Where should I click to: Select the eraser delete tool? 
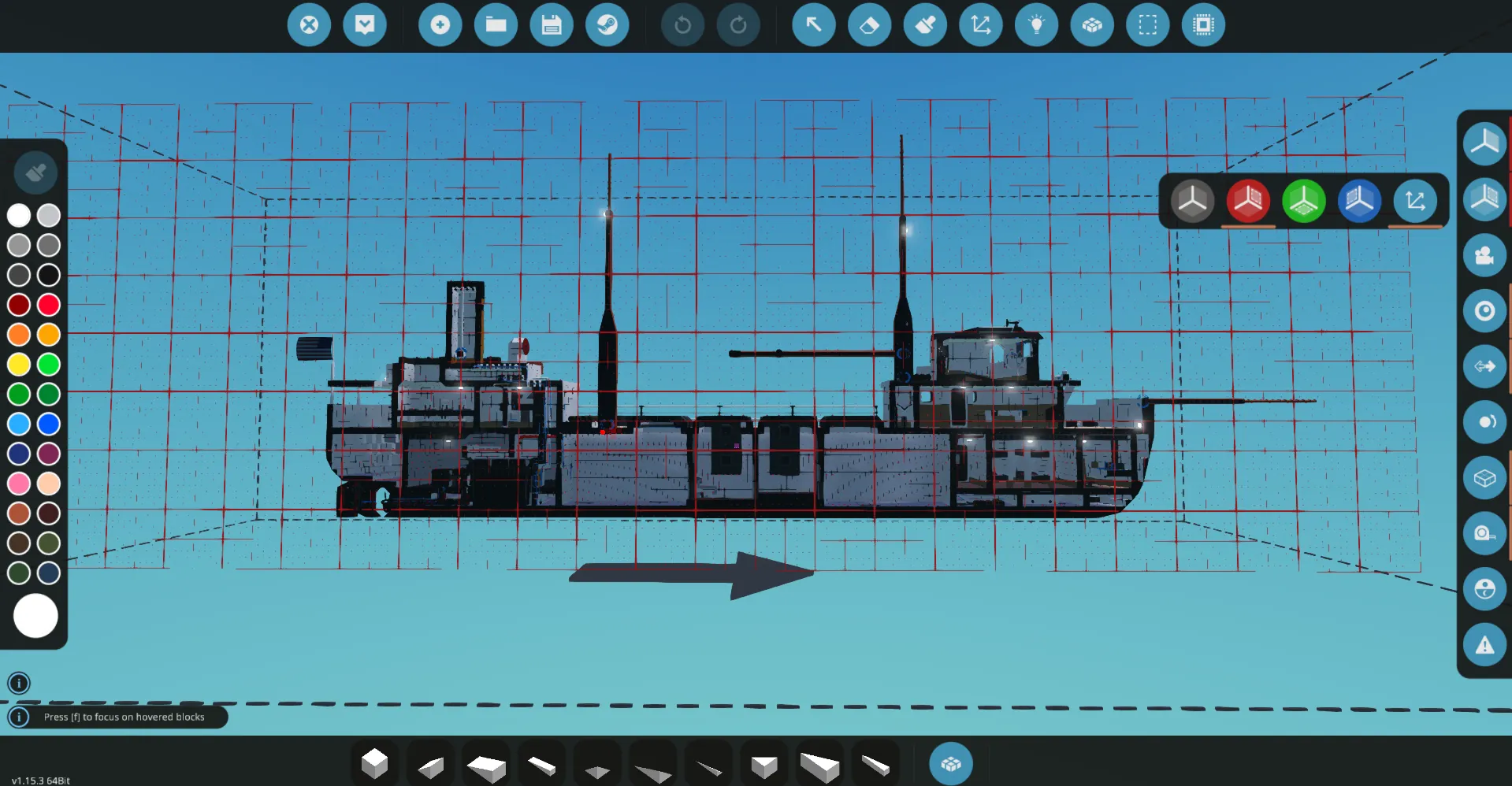(x=869, y=25)
